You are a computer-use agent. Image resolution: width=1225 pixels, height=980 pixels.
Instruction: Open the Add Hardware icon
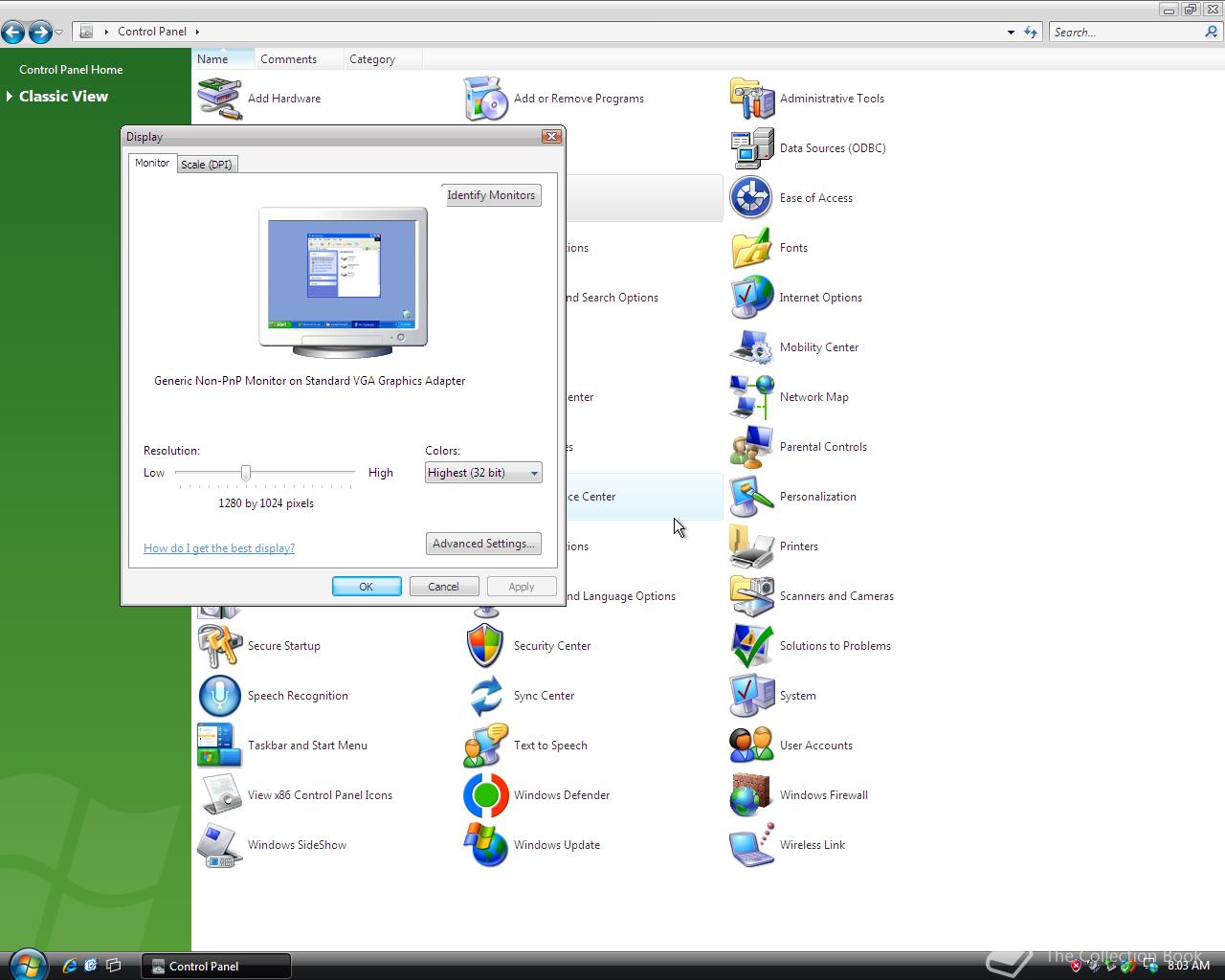[219, 99]
